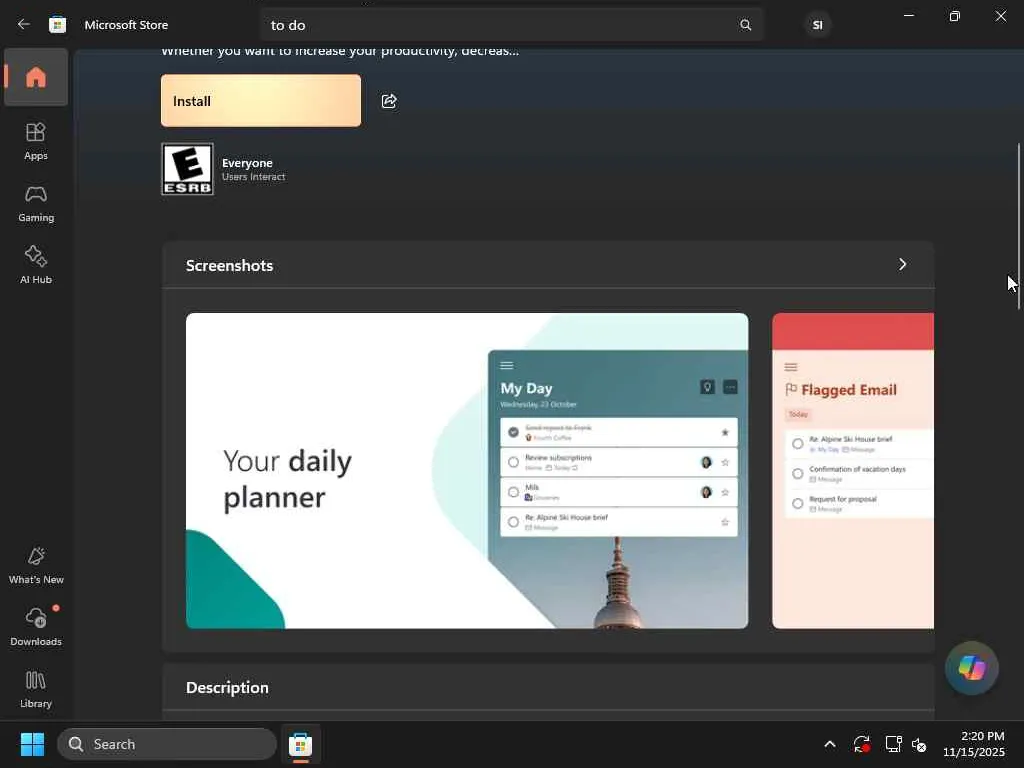Open the Downloads page
The image size is (1024, 768).
pos(36,627)
